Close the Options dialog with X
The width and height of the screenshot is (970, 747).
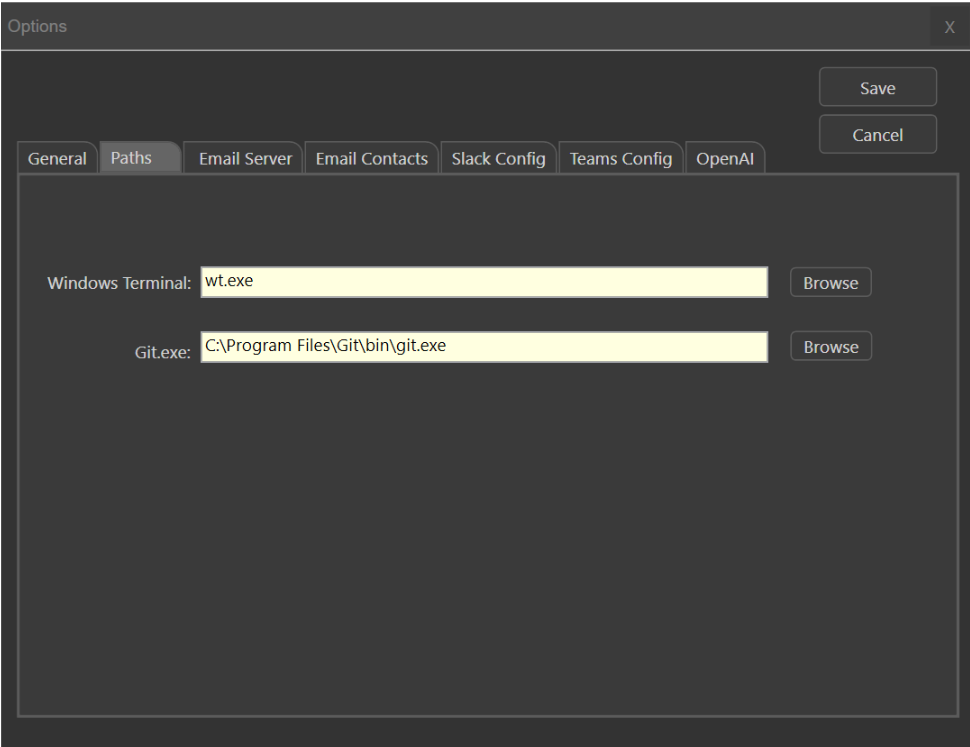(x=949, y=27)
